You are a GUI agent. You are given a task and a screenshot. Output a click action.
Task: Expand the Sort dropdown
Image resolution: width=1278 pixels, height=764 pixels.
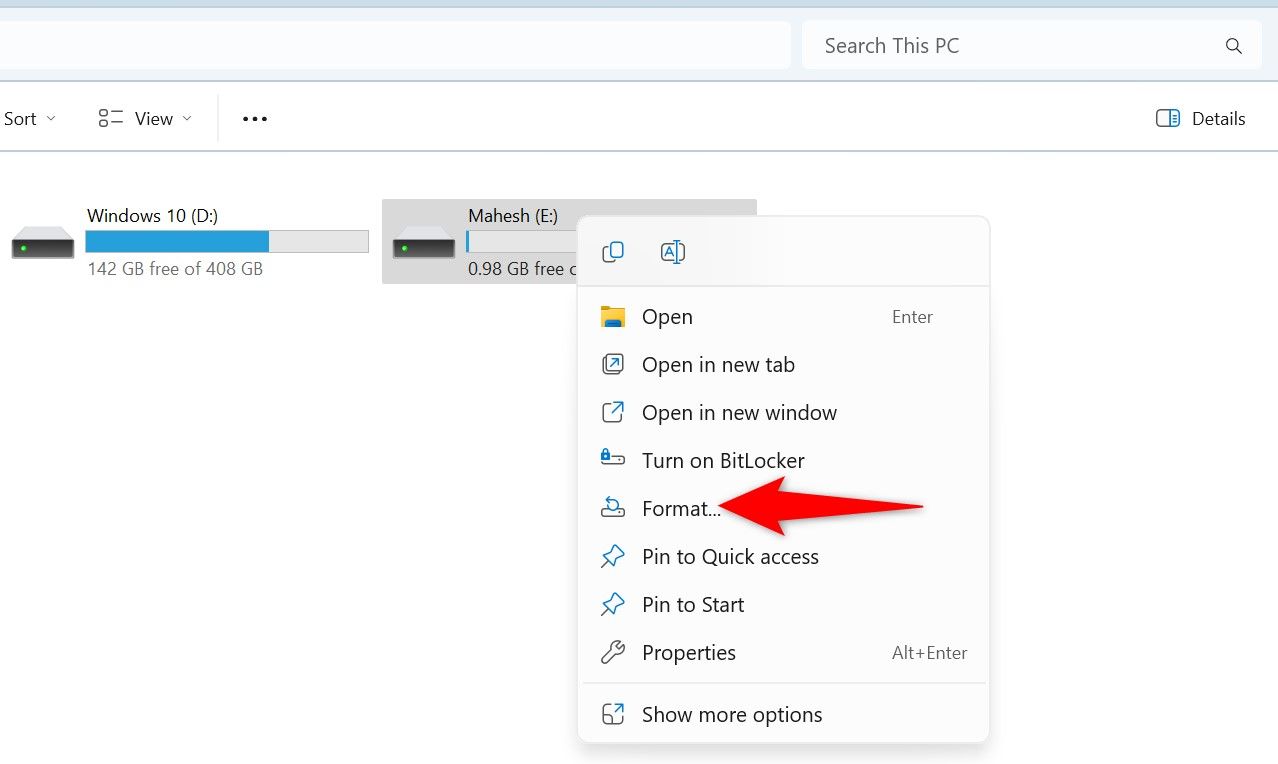point(30,119)
